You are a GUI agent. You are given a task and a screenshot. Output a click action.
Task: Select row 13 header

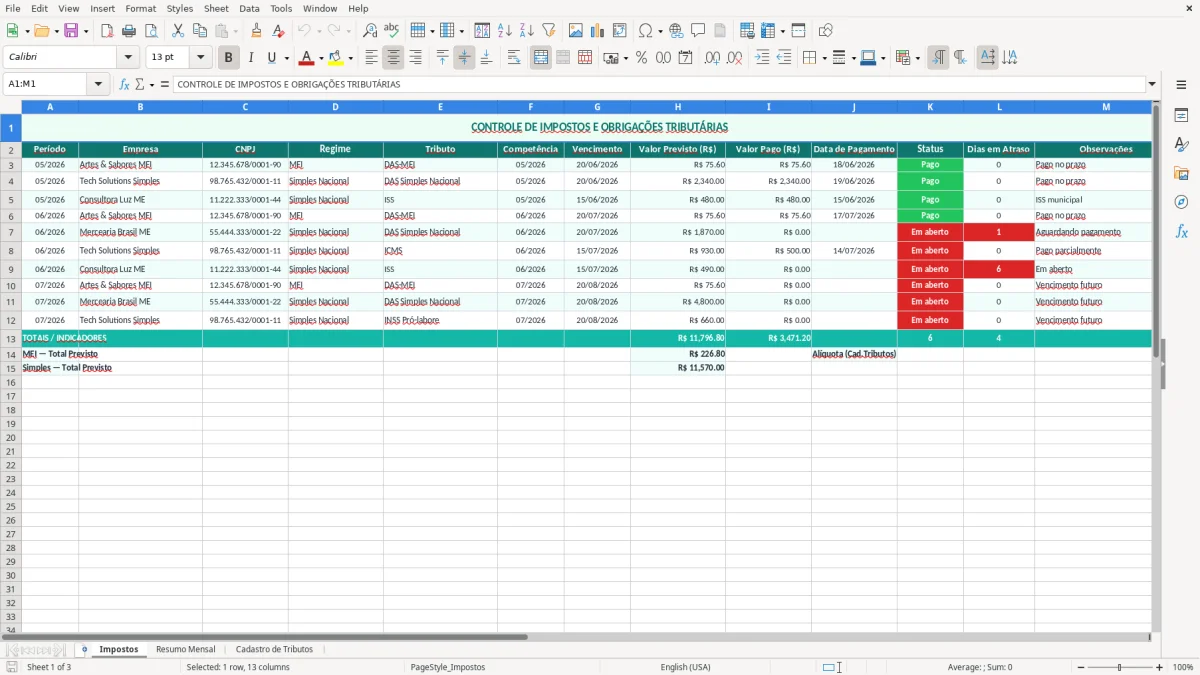click(11, 338)
